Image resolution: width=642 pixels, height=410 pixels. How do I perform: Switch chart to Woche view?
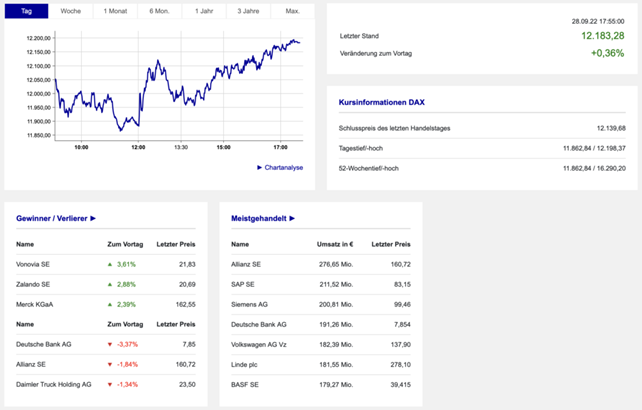pyautogui.click(x=71, y=10)
